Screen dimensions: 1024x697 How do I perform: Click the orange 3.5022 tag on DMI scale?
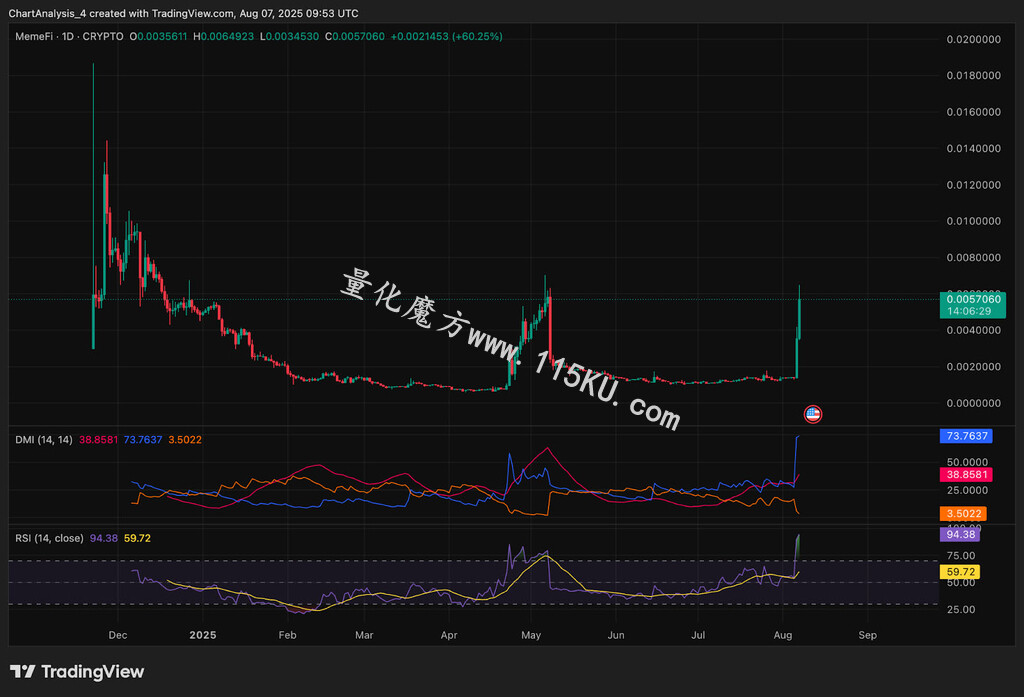pos(963,513)
